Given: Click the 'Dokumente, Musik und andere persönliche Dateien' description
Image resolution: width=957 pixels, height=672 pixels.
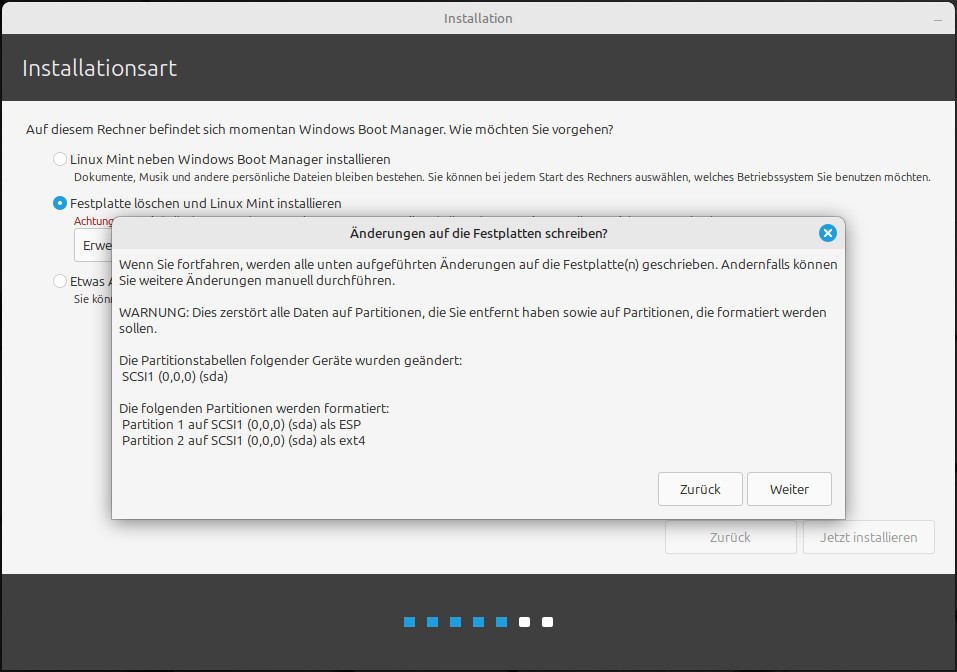Looking at the screenshot, I should pyautogui.click(x=502, y=177).
